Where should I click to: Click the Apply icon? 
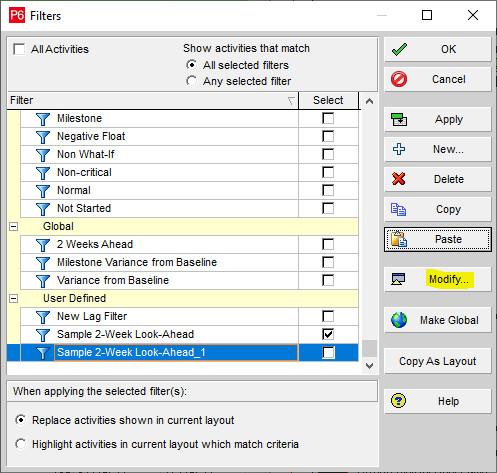(x=399, y=119)
